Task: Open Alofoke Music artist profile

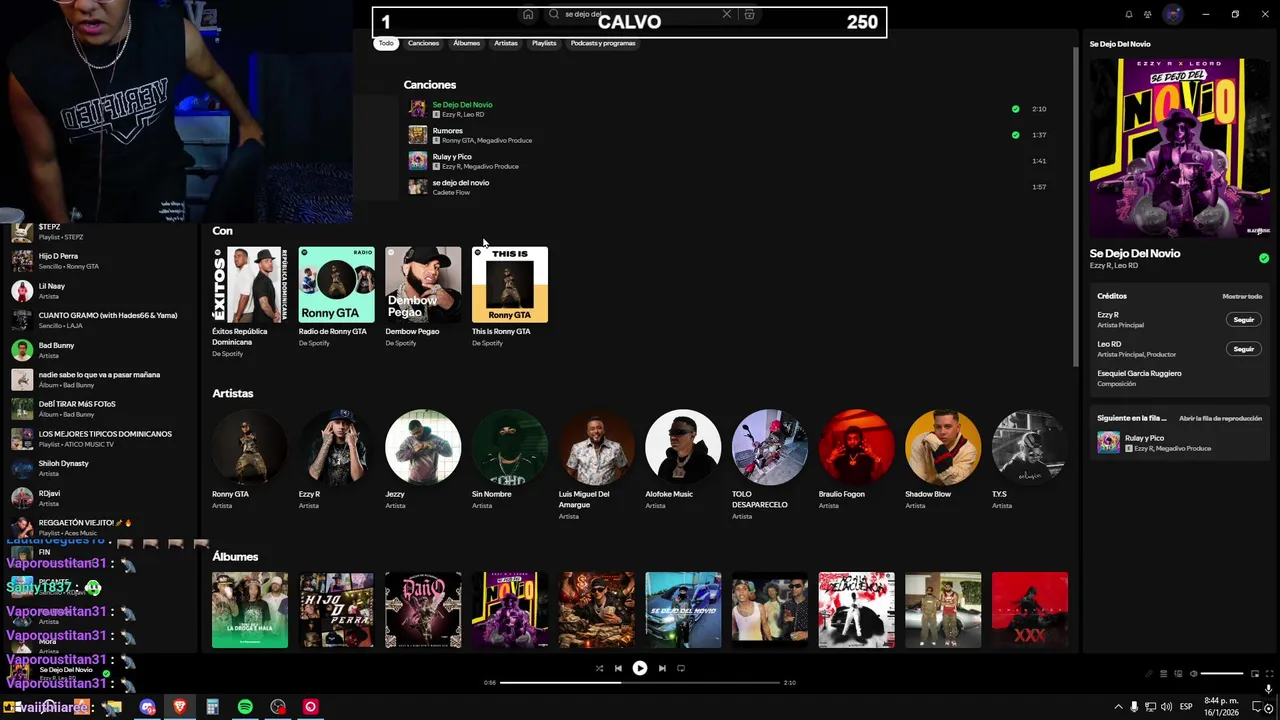Action: [683, 460]
